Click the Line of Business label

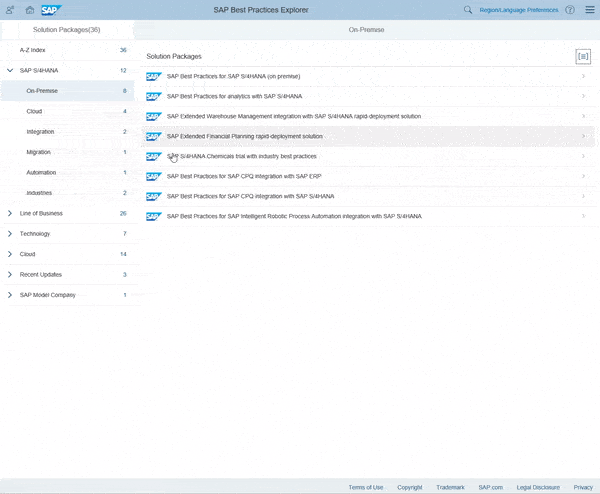click(x=41, y=213)
